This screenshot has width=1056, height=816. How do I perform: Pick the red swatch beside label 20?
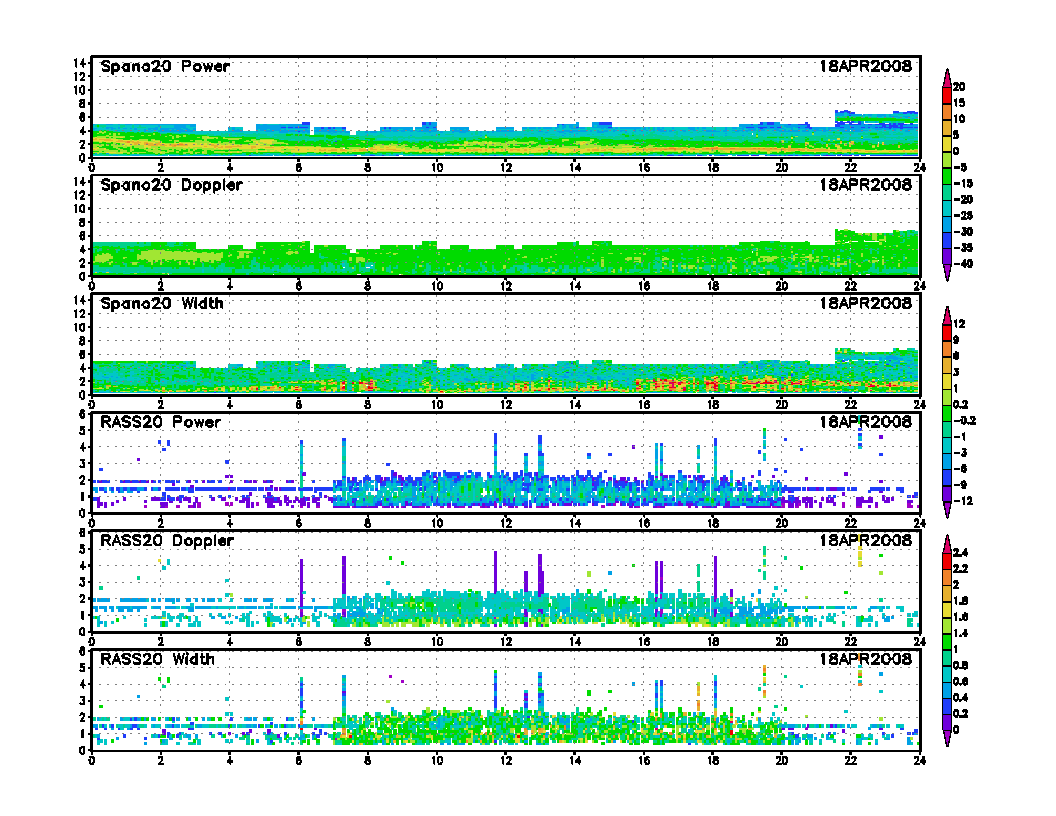tap(947, 94)
